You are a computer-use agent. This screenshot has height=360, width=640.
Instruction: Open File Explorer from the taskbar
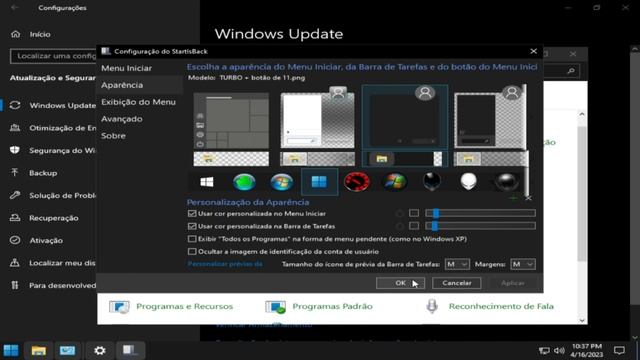39,350
